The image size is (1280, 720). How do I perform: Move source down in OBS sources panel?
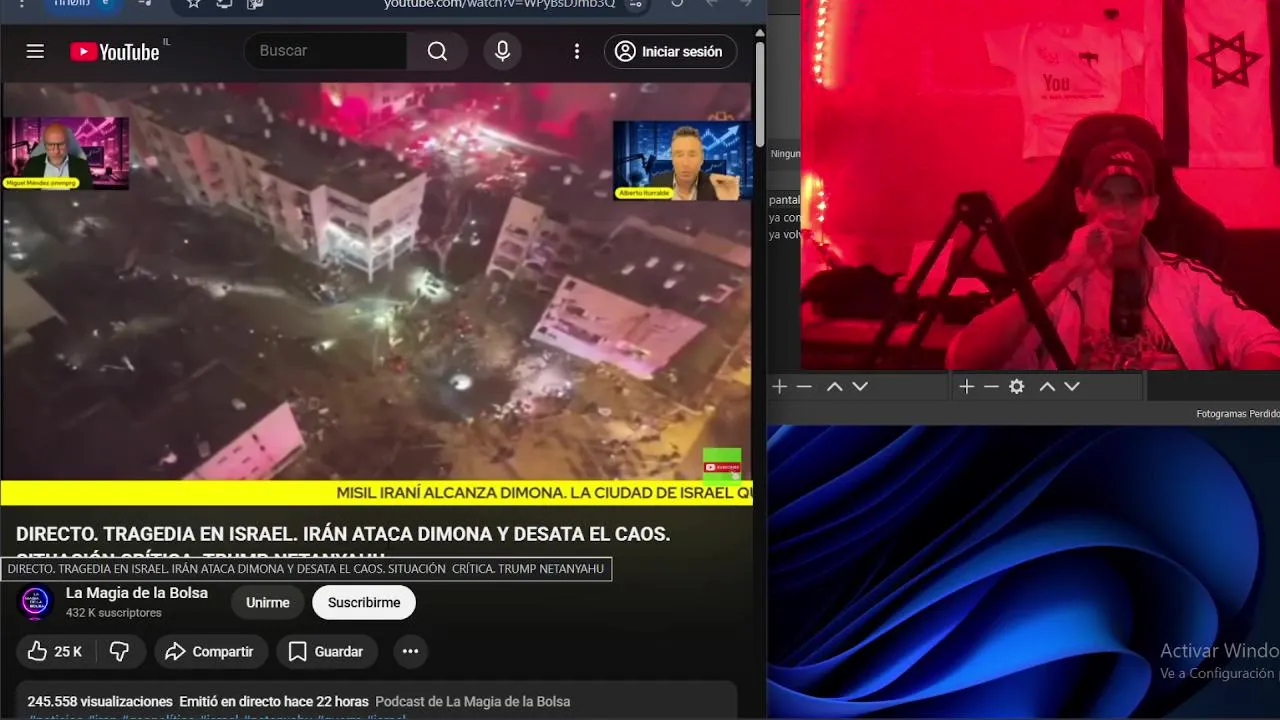[1071, 386]
